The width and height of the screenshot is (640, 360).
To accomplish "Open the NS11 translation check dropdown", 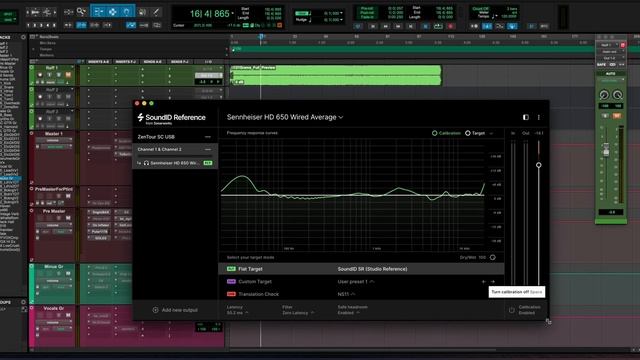I will point(346,294).
